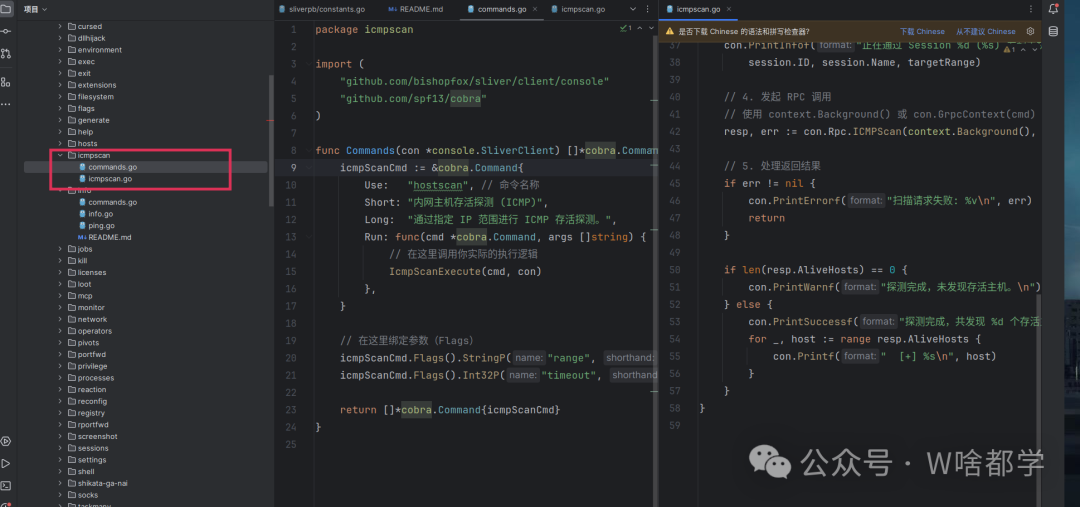This screenshot has width=1080, height=507.
Task: Click the gear icon in Chinese spellcheck banner
Action: pyautogui.click(x=1030, y=31)
